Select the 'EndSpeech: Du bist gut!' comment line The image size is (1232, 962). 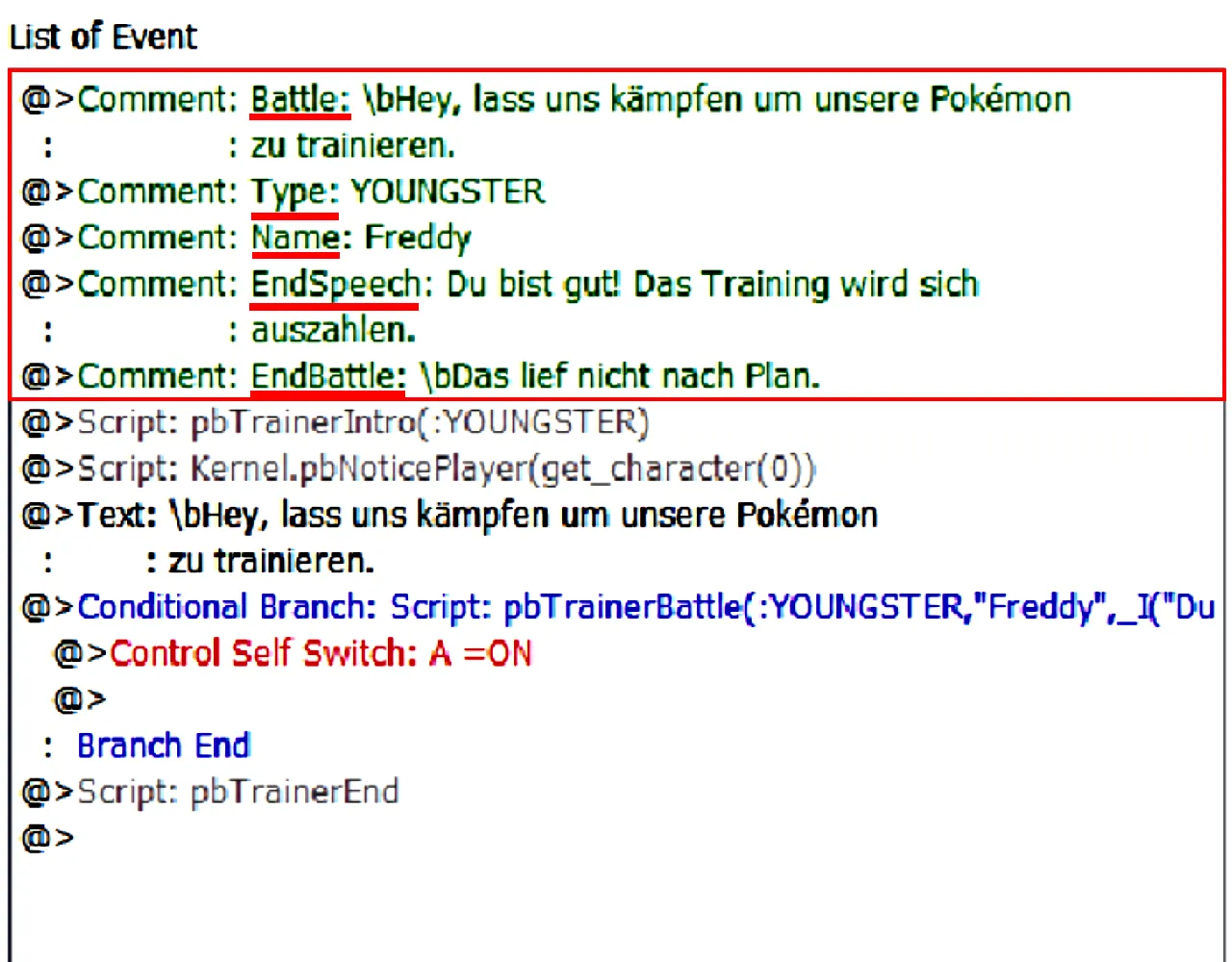(500, 285)
